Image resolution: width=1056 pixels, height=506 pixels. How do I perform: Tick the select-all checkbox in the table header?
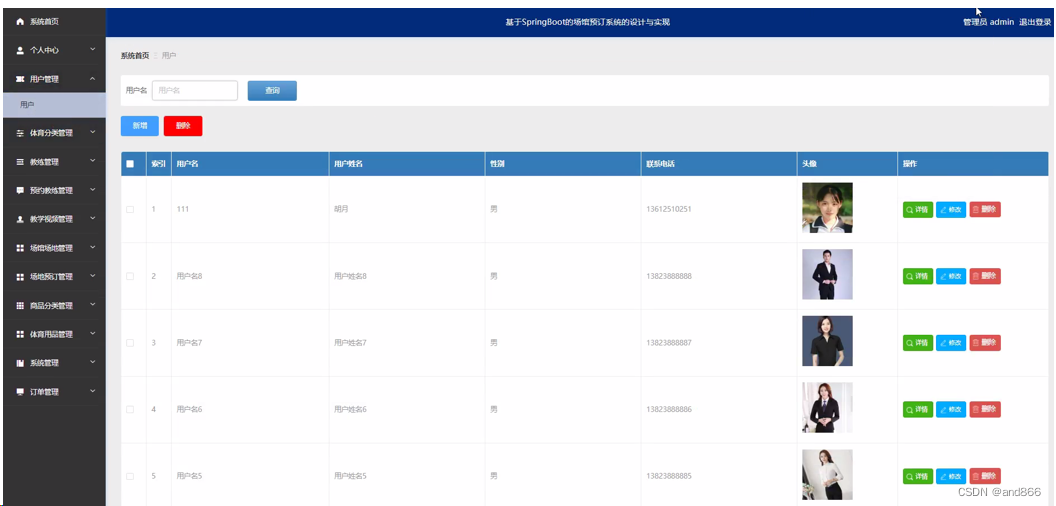pyautogui.click(x=130, y=164)
